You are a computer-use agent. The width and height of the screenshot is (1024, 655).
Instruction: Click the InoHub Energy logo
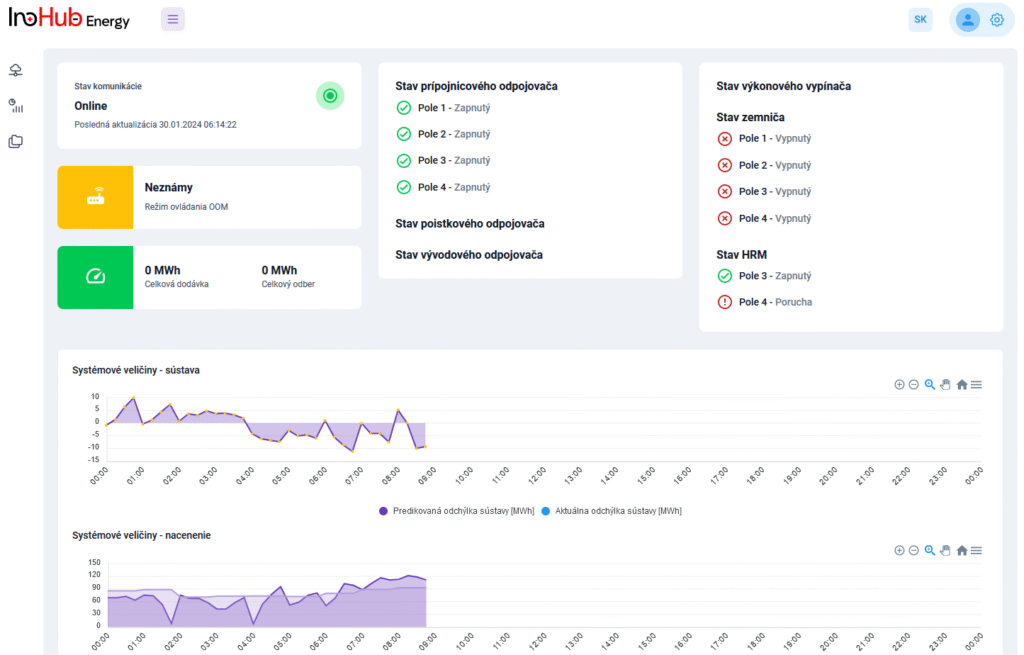click(x=69, y=19)
